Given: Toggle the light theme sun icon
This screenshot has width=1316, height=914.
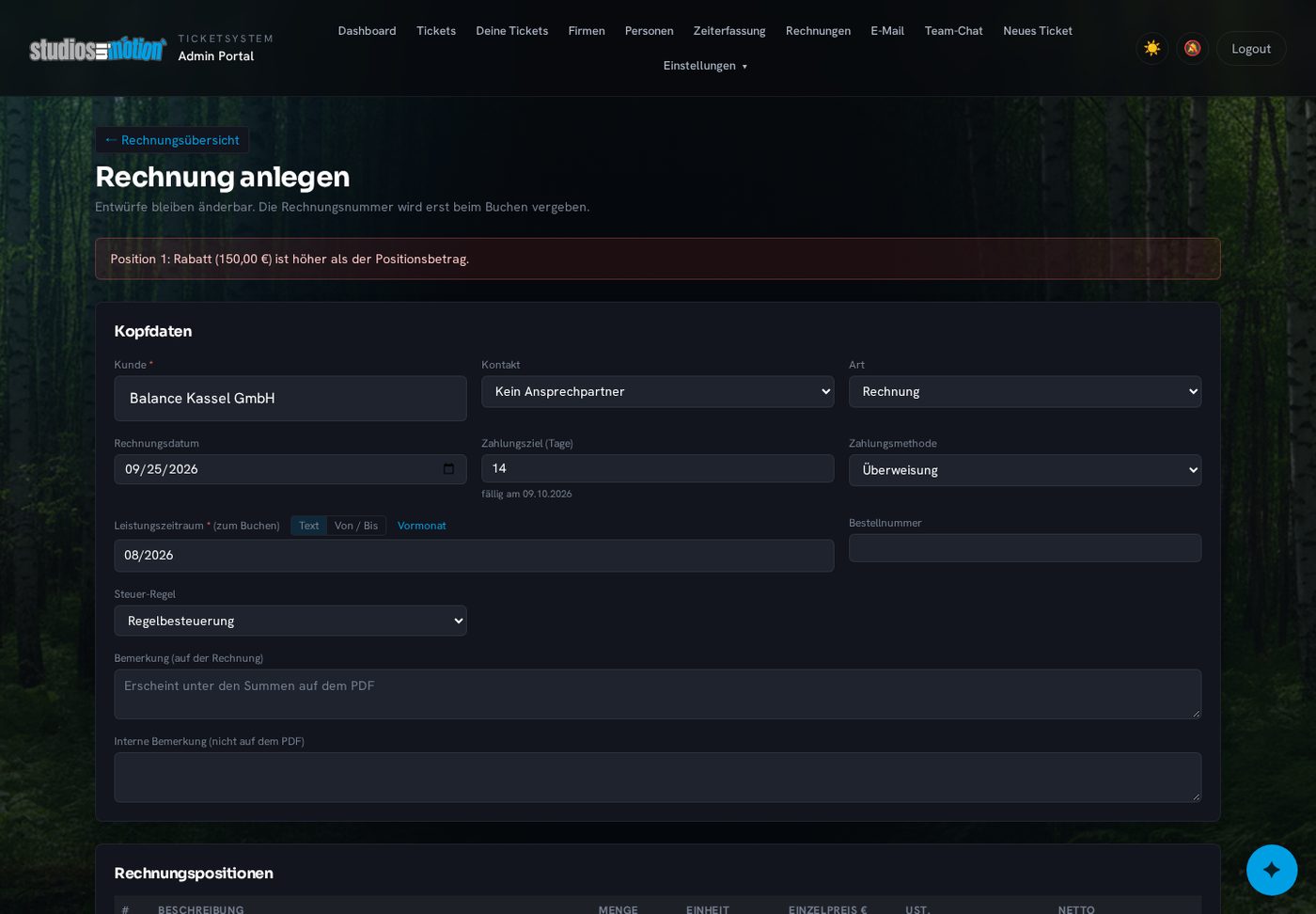Looking at the screenshot, I should point(1152,48).
